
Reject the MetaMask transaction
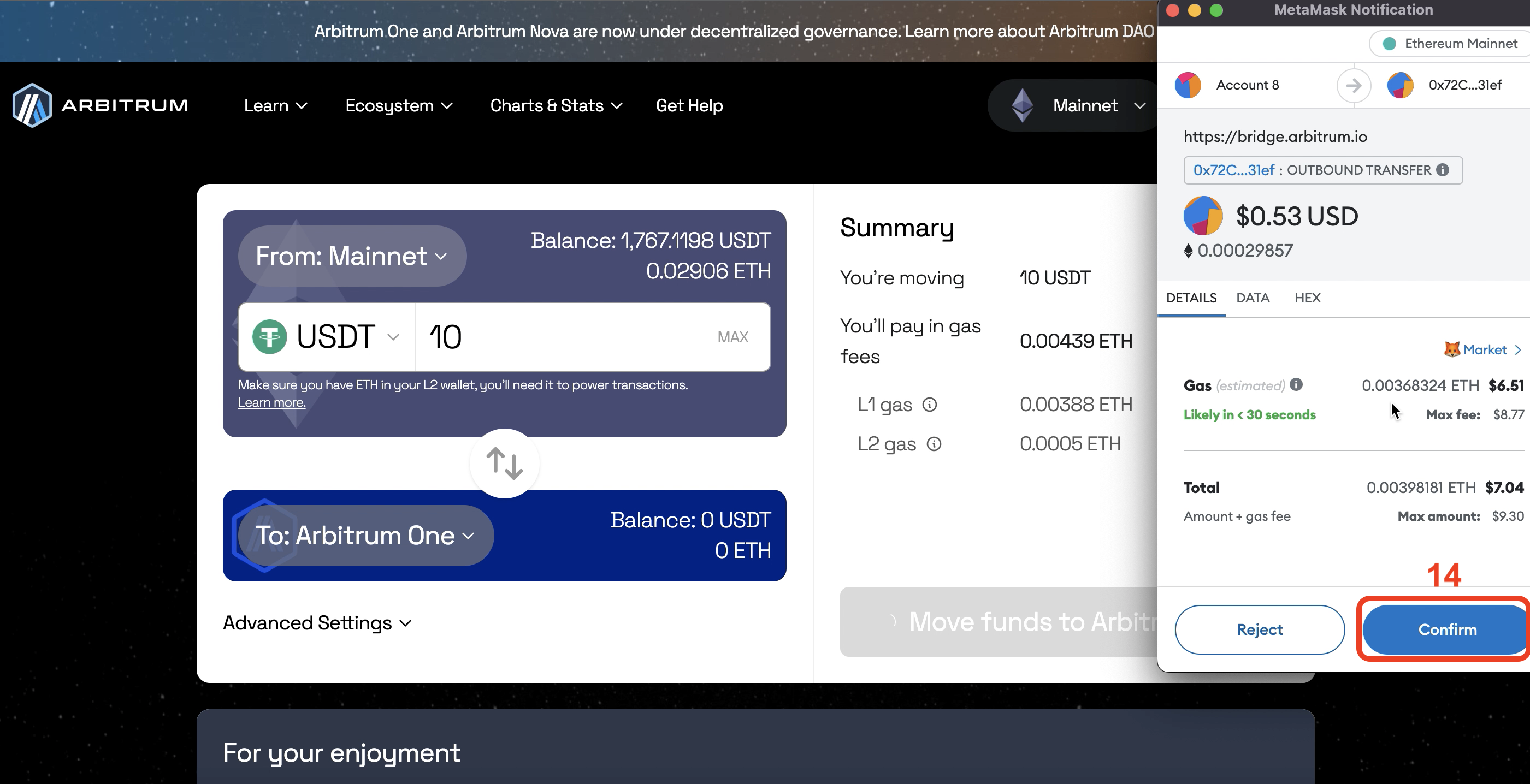[1259, 629]
